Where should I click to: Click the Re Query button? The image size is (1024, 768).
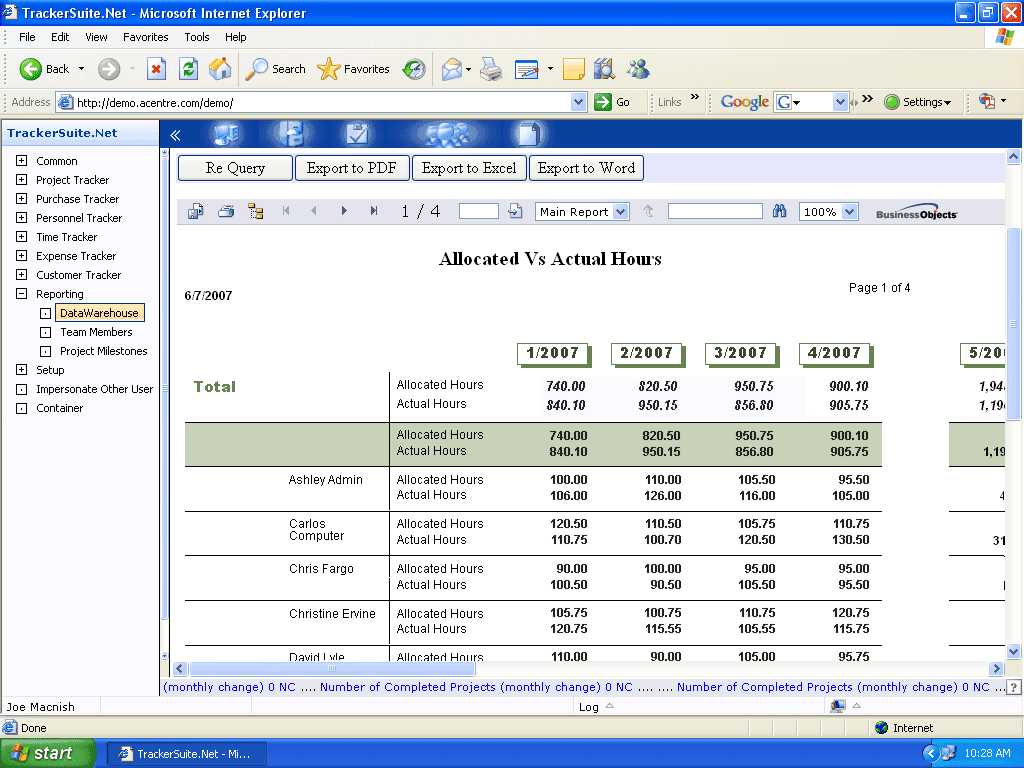[235, 168]
